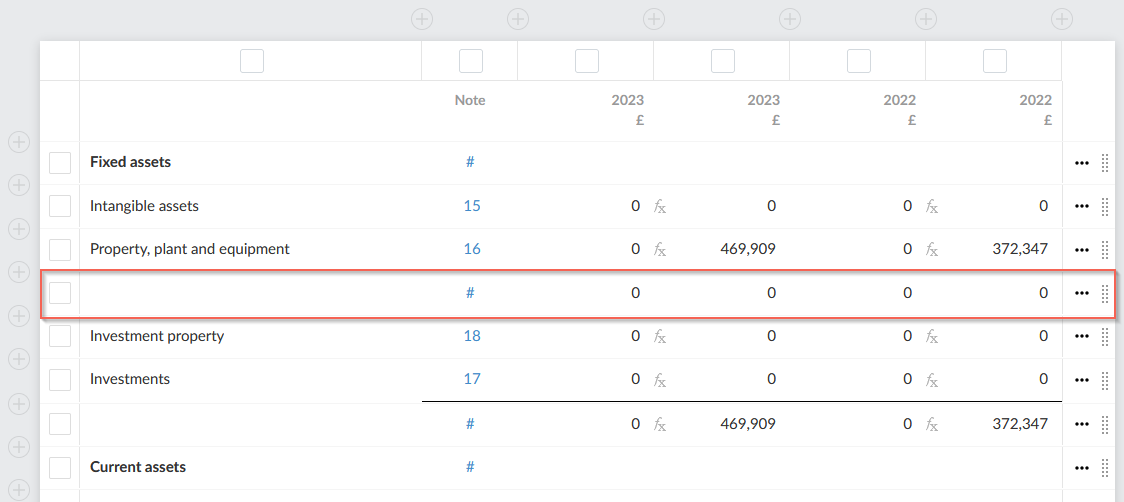This screenshot has height=502, width=1124.
Task: Open the 2022 fx formula for Investment property
Action: [932, 336]
